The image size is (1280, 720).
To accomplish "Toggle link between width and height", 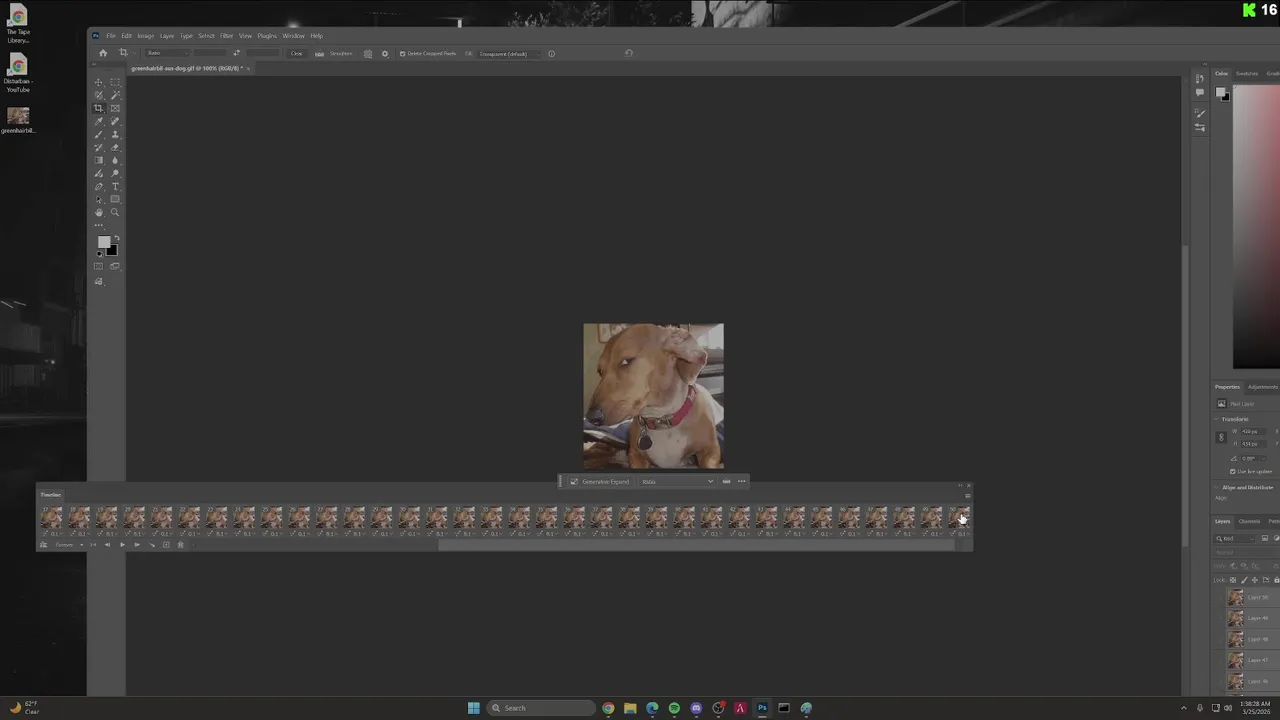I will coord(1221,437).
